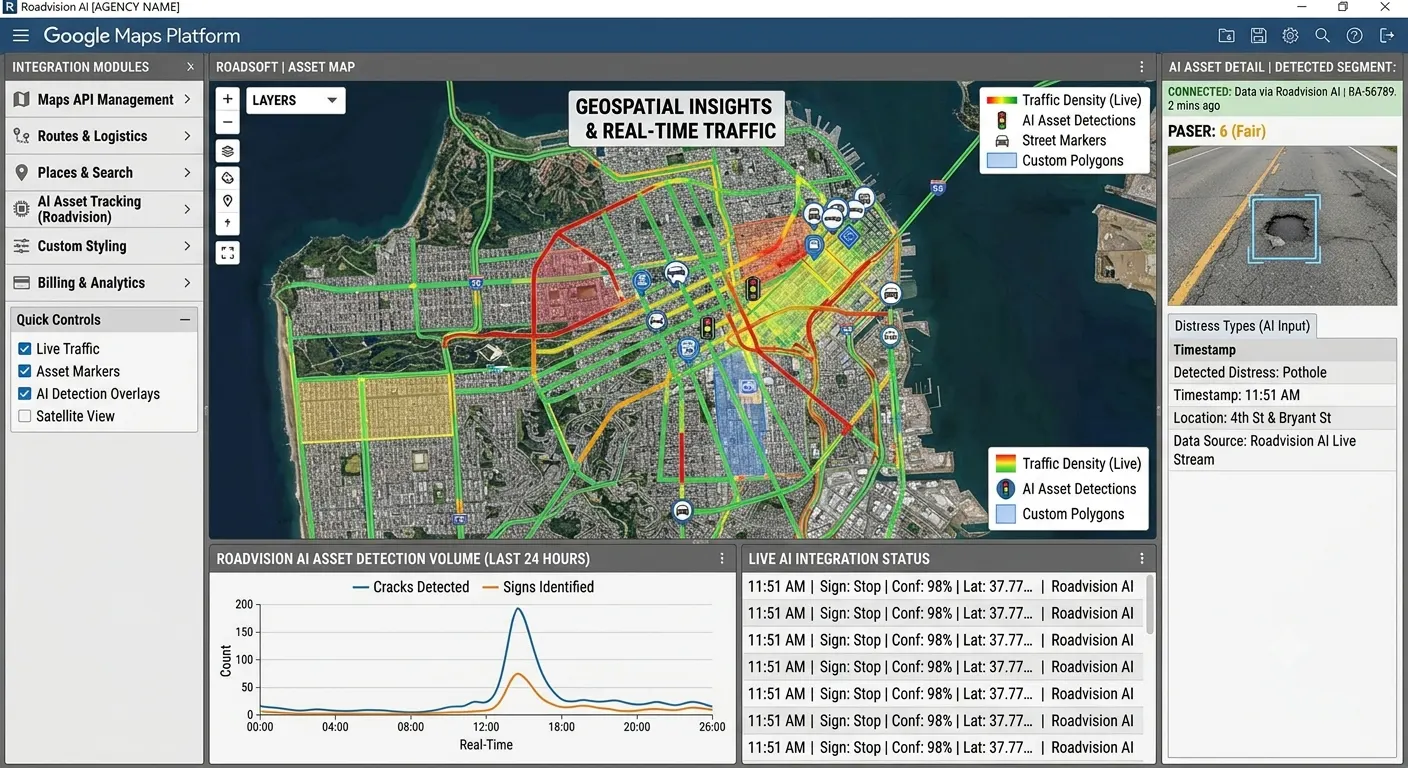Viewport: 1408px width, 768px height.
Task: Expand Places & Search chevron
Action: (x=187, y=173)
